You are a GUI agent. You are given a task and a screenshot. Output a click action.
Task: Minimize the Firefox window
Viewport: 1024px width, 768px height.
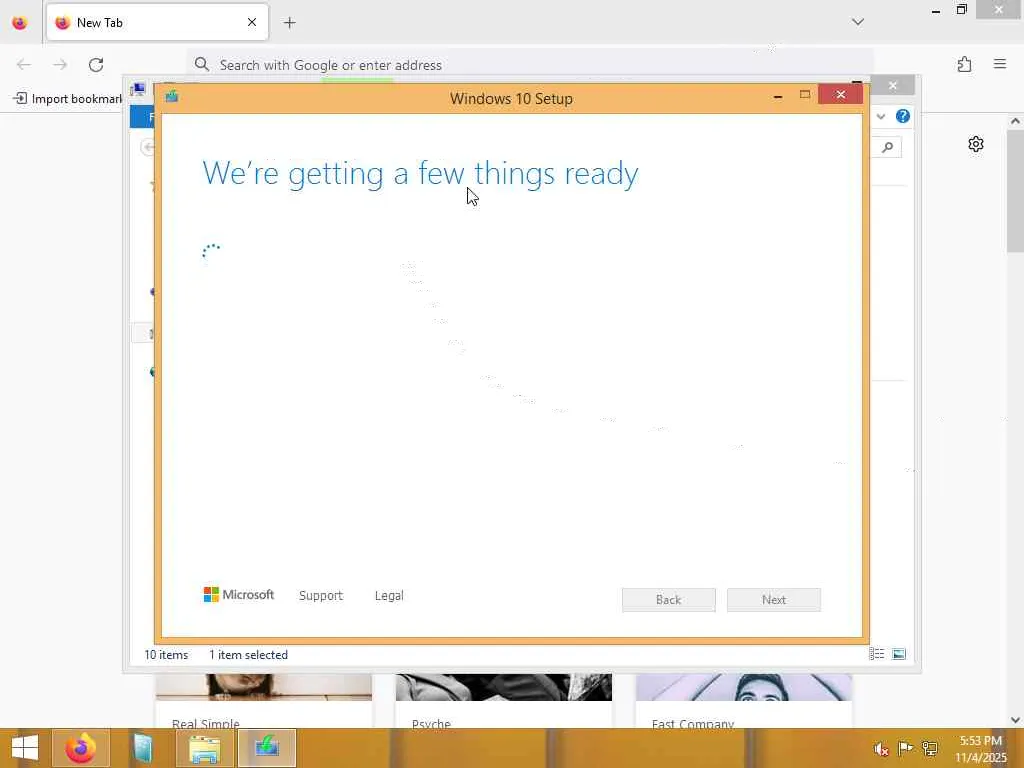tap(936, 10)
